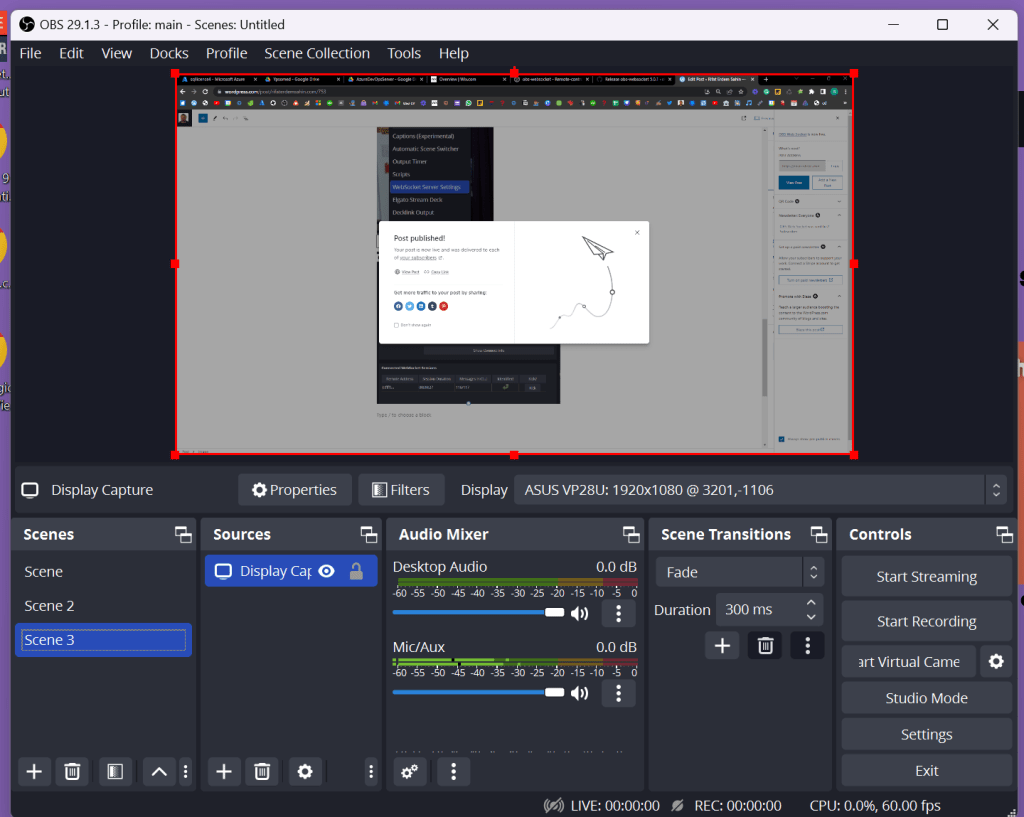This screenshot has width=1024, height=817.
Task: Open Sources toolbar more options dots
Action: (371, 771)
